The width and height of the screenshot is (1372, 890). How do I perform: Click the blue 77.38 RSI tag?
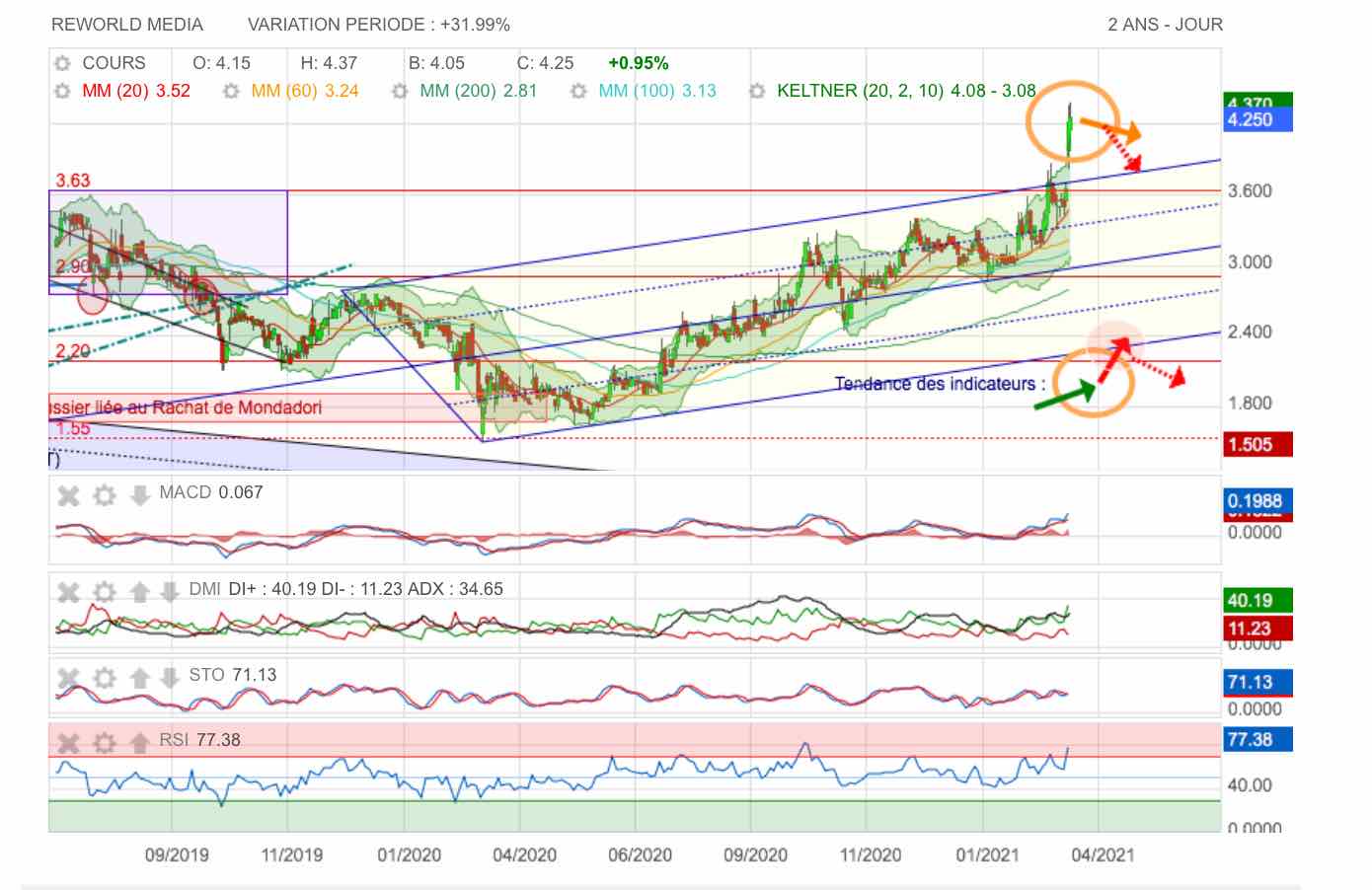[x=1257, y=739]
